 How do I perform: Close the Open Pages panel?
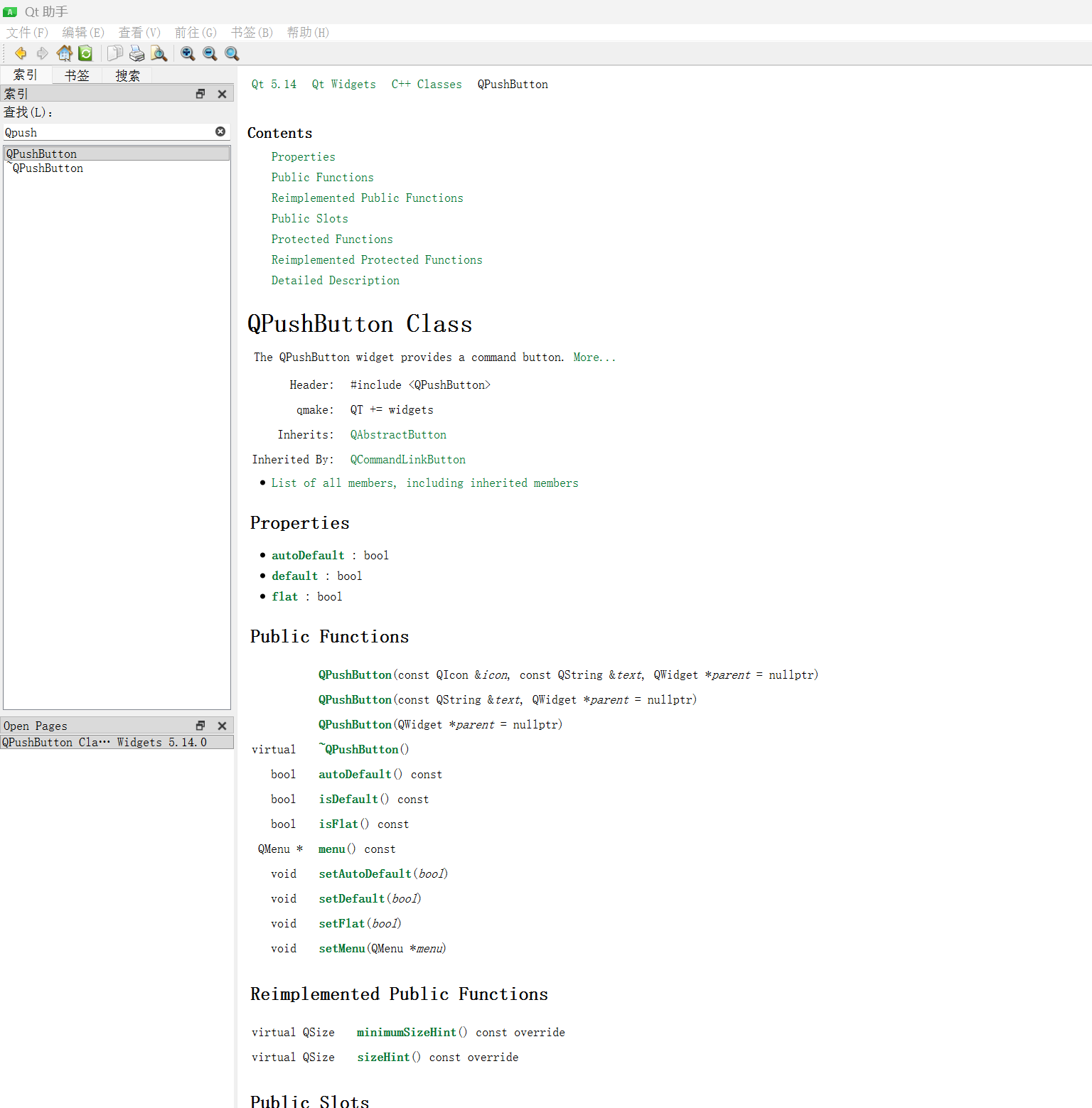click(222, 726)
